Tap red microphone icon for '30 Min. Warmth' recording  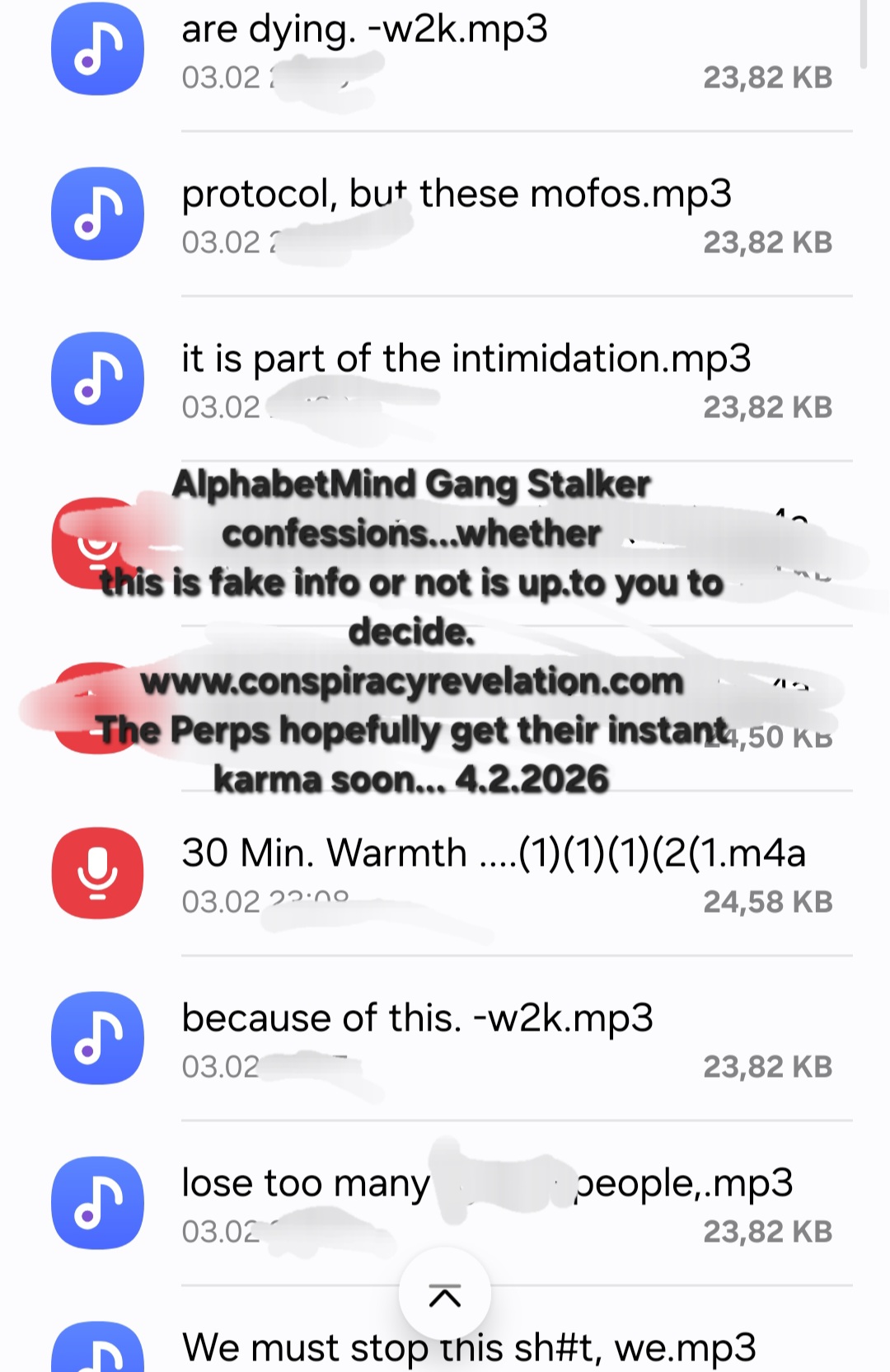(x=97, y=873)
